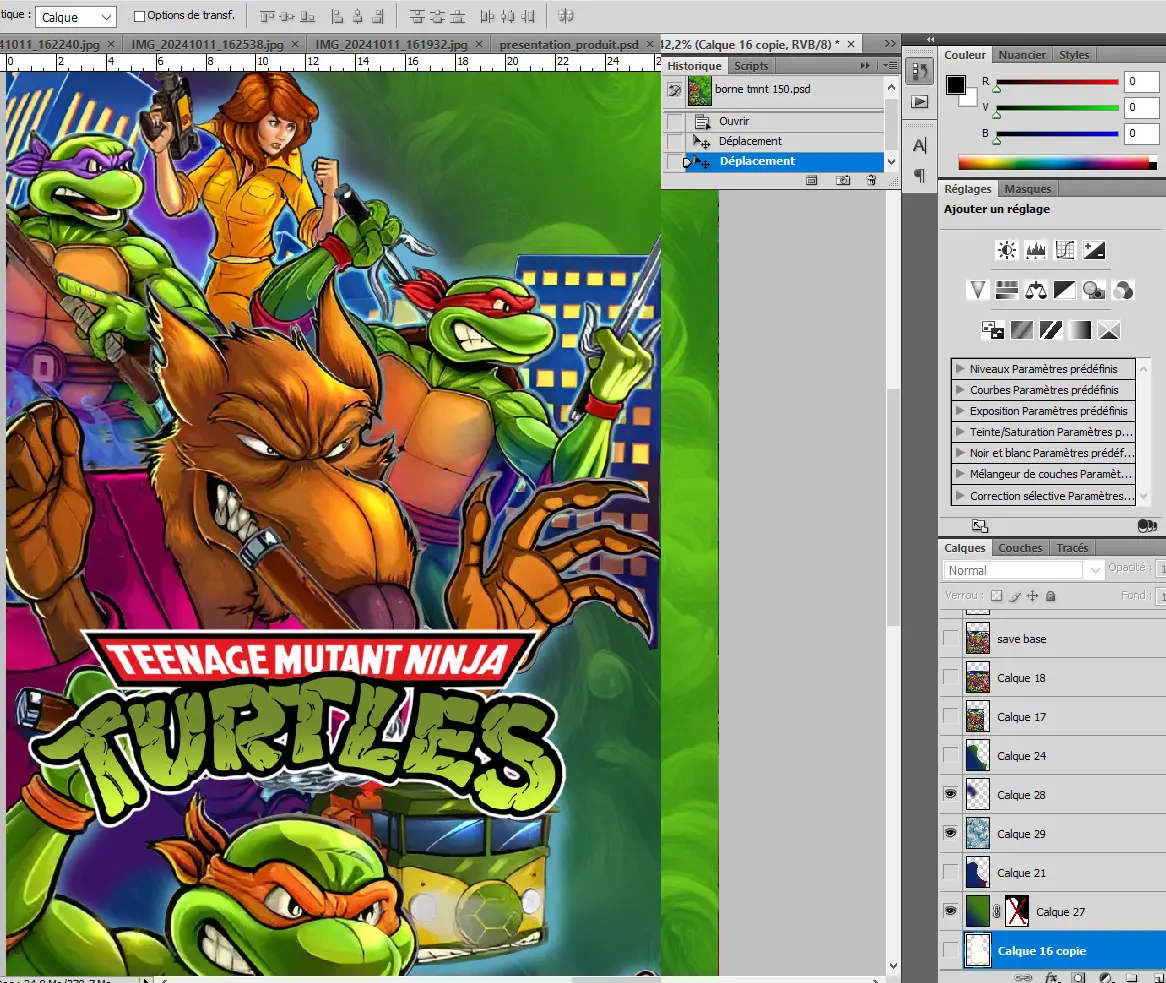The width and height of the screenshot is (1166, 983).
Task: Click the Auto-Align Layers icon in options bar
Action: [x=566, y=16]
